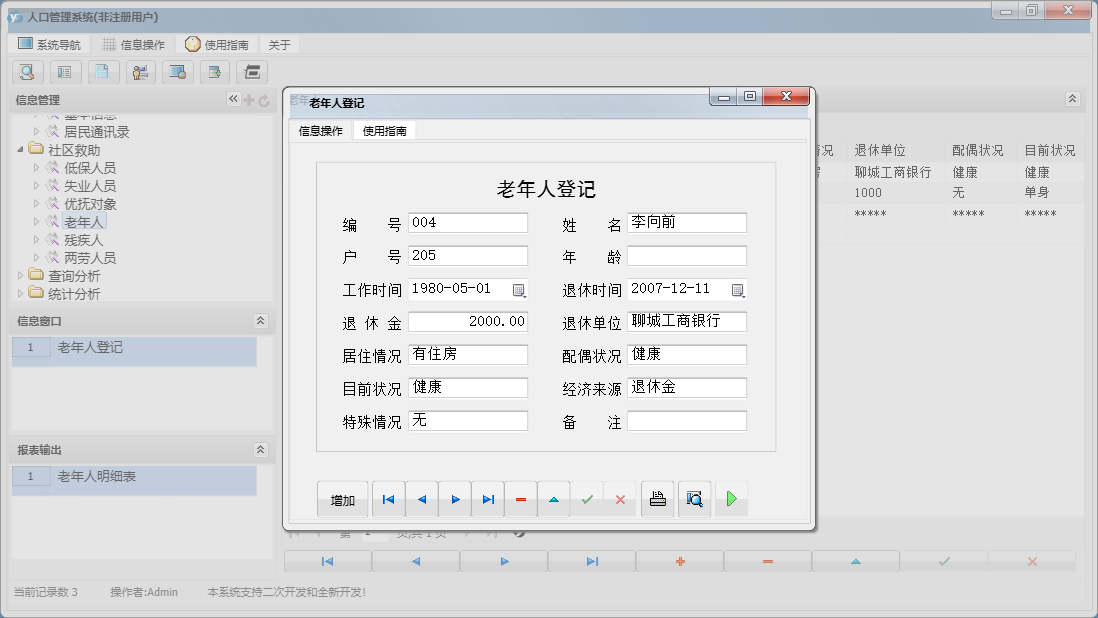Click the 年龄 input field
This screenshot has width=1098, height=618.
coord(687,256)
